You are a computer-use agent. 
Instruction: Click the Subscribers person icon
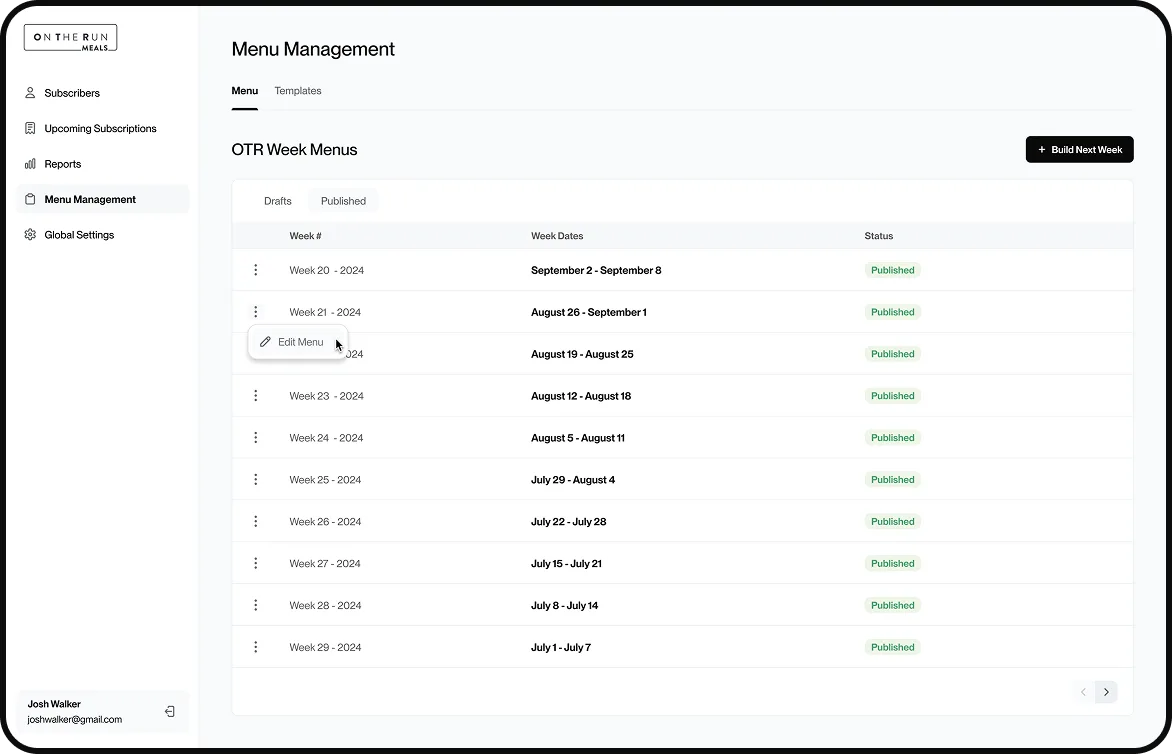pos(30,93)
